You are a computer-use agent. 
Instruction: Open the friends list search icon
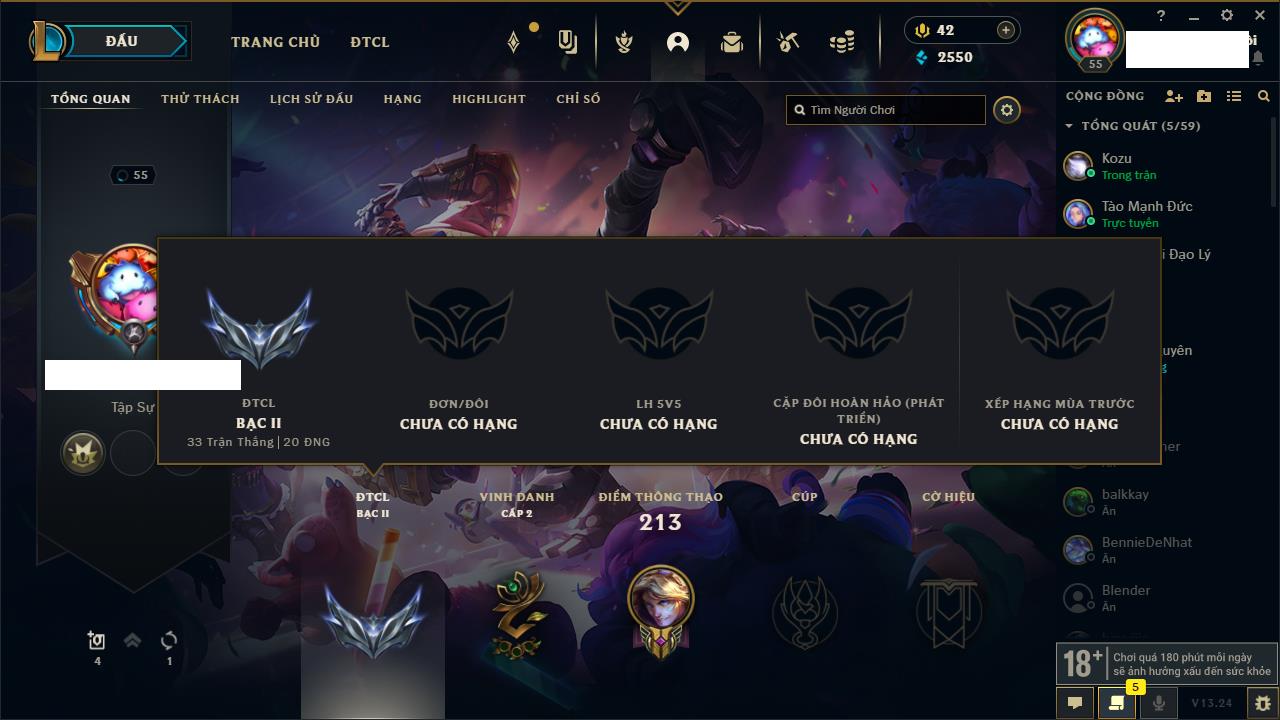1264,96
